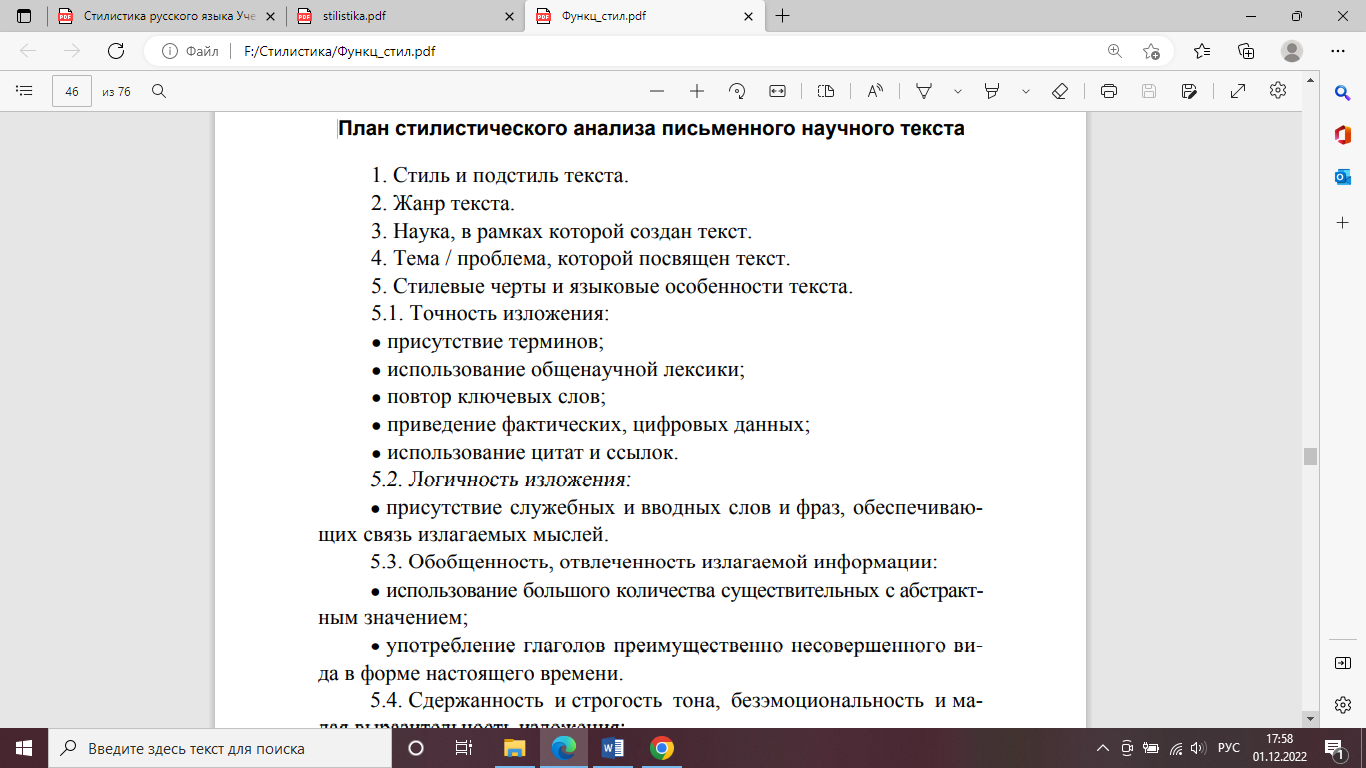Viewport: 1366px width, 768px height.
Task: Open the tab actions menu icon
Action: [24, 16]
